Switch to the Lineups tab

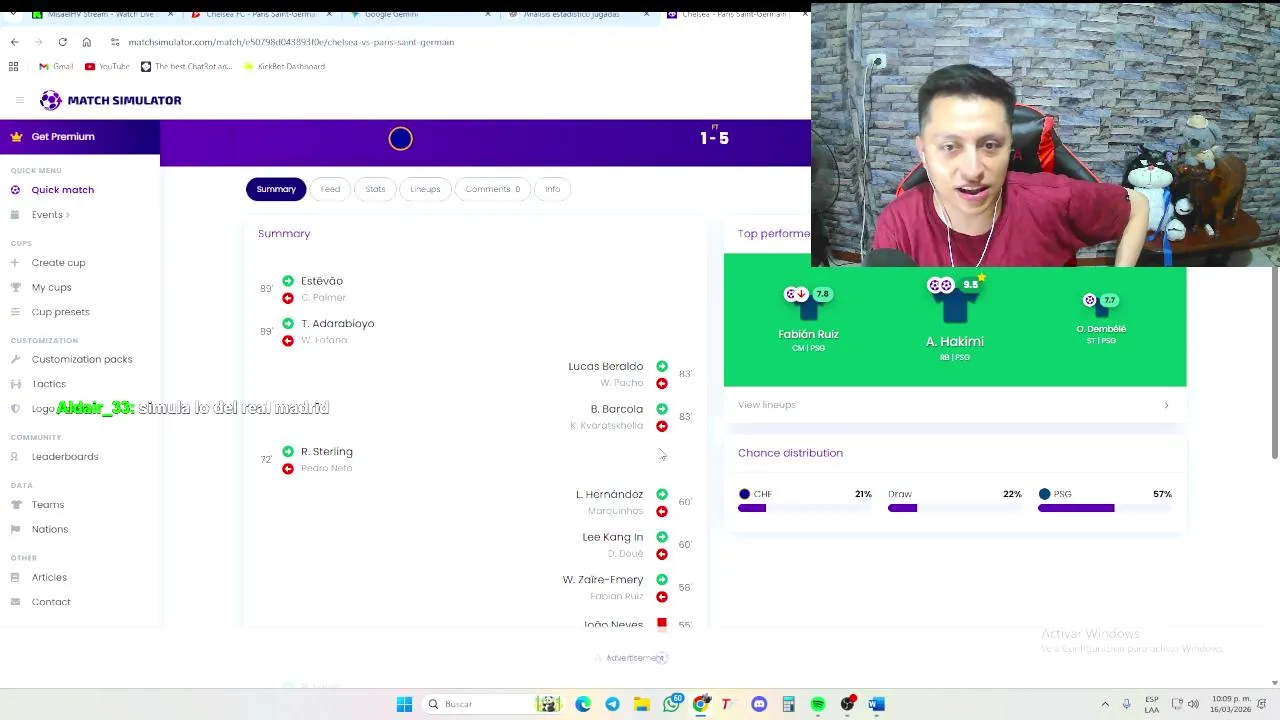(x=425, y=189)
